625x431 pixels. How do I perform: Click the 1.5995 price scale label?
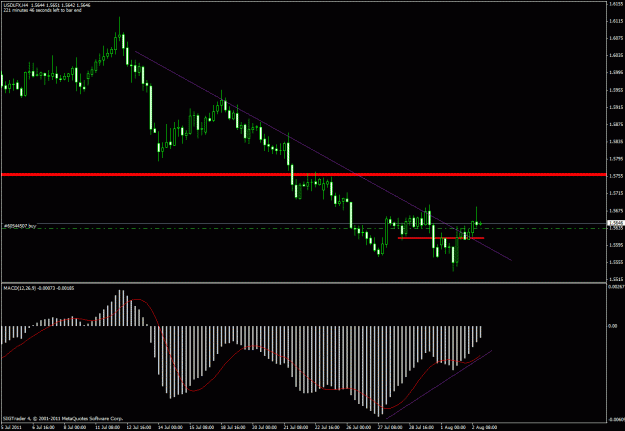[614, 73]
